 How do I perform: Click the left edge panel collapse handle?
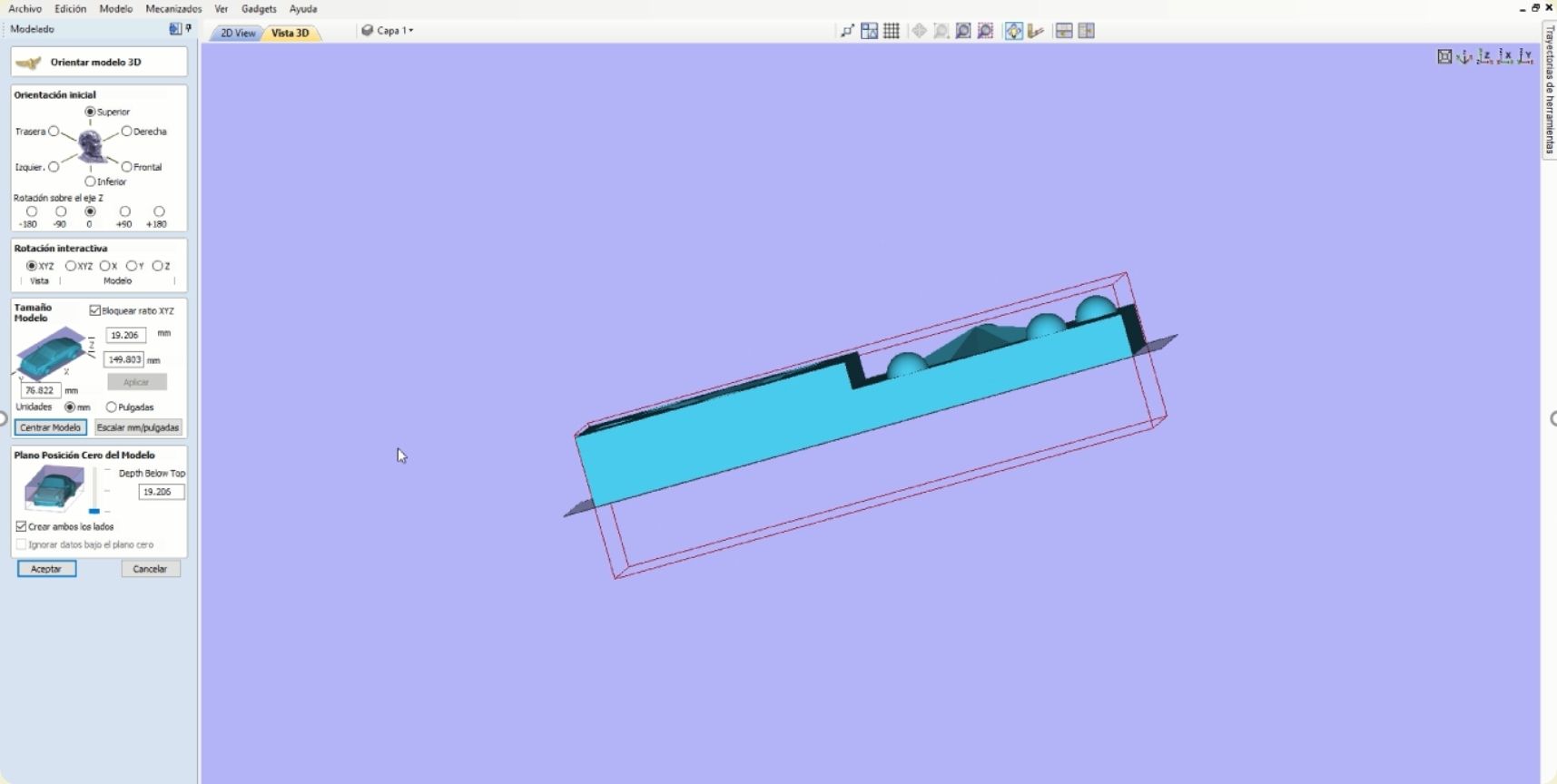point(3,418)
